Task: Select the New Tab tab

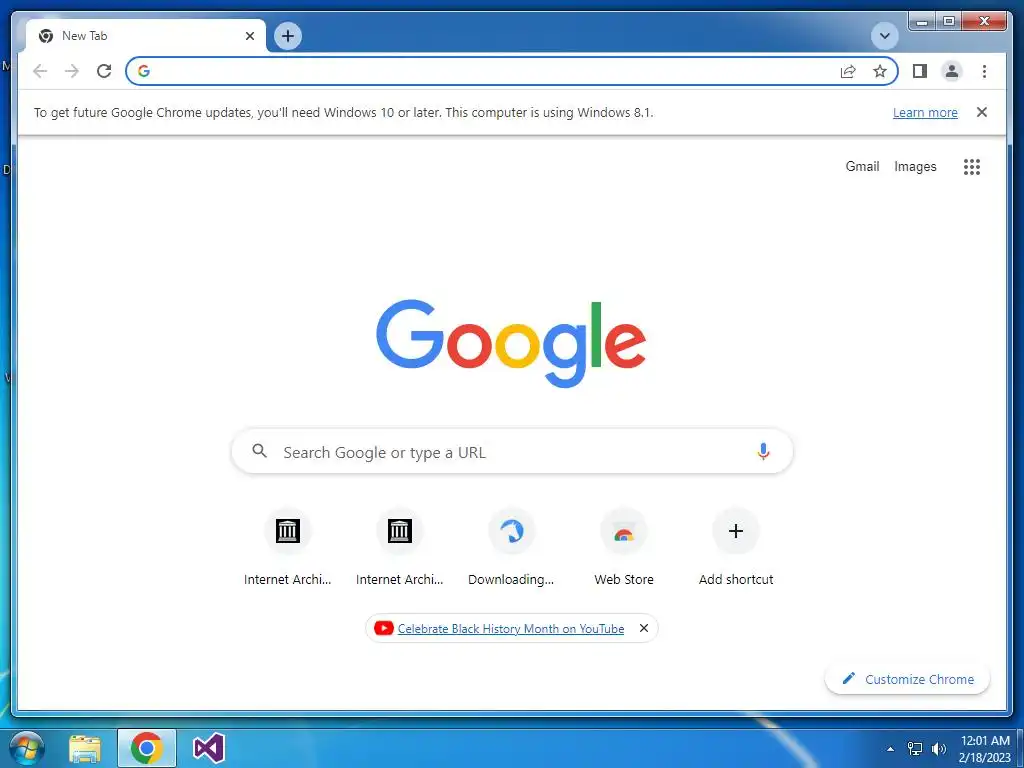Action: [146, 36]
